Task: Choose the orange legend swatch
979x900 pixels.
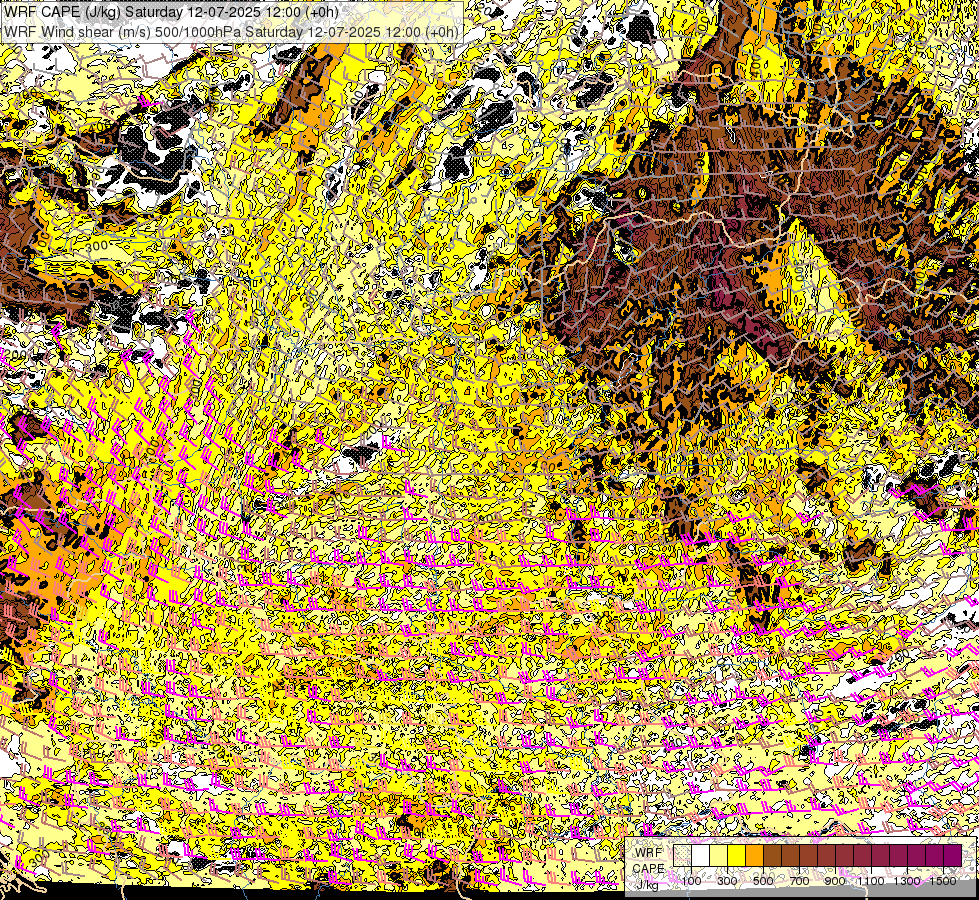Action: (754, 855)
